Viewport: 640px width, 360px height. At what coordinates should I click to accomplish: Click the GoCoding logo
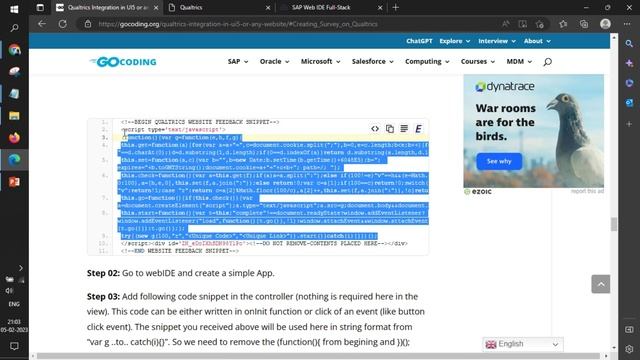tap(123, 62)
